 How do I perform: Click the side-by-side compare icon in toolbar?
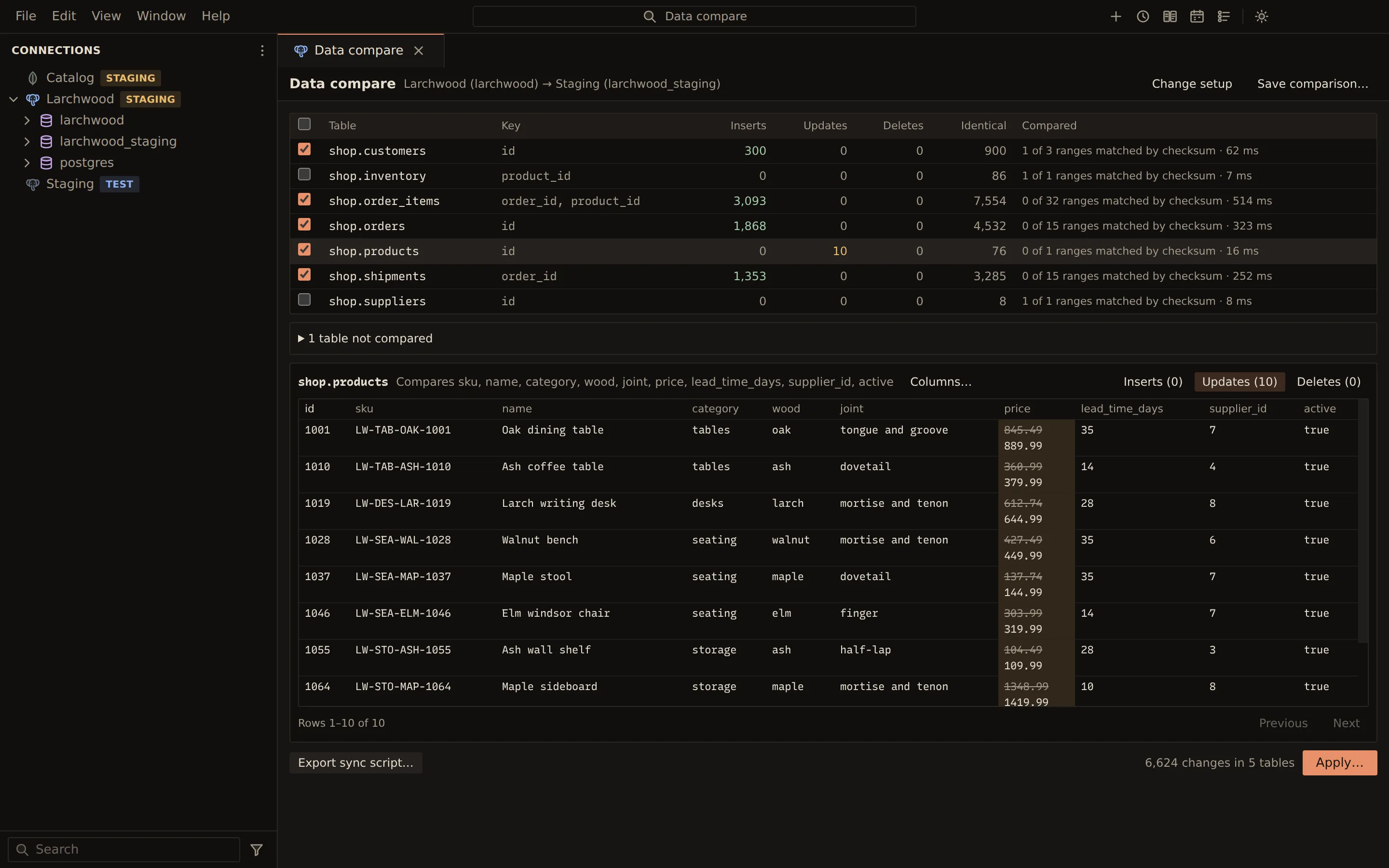1169,16
